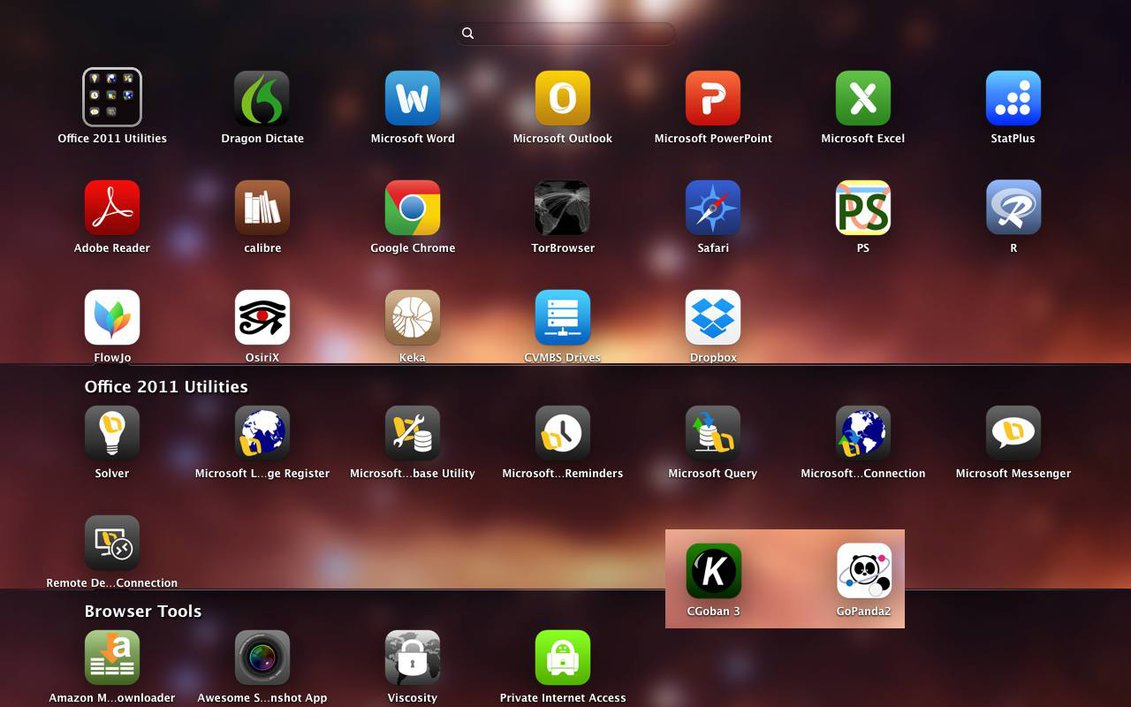
Task: Open calibre e-book manager
Action: click(x=262, y=208)
